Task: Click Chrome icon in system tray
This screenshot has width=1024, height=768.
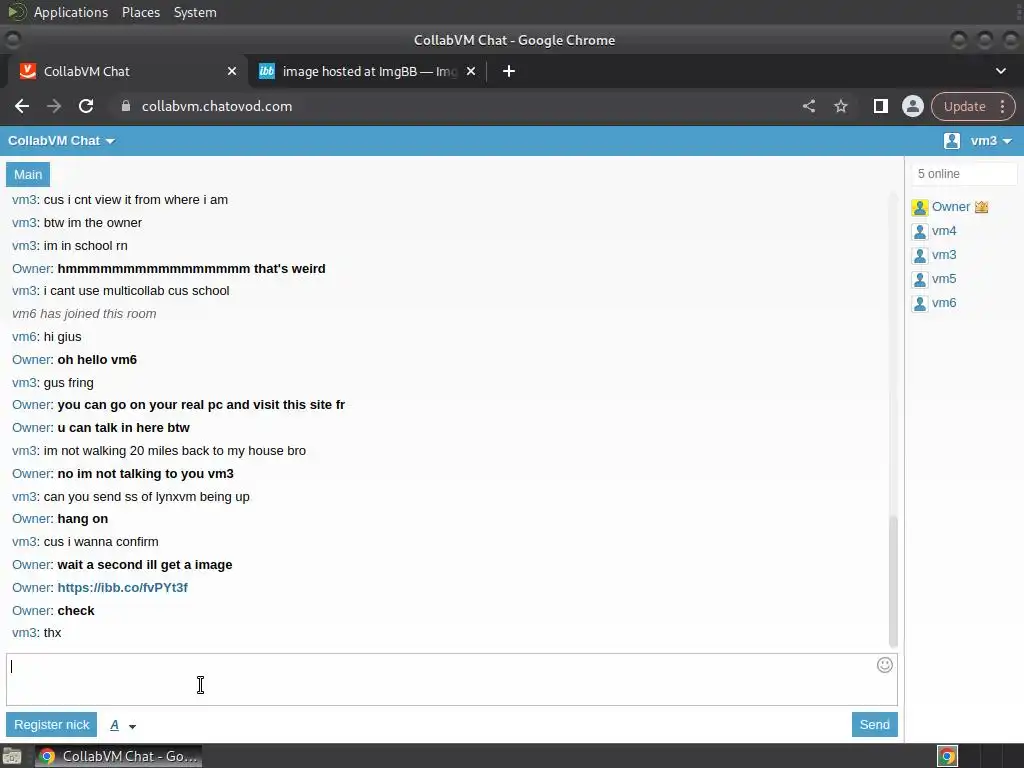Action: coord(947,756)
